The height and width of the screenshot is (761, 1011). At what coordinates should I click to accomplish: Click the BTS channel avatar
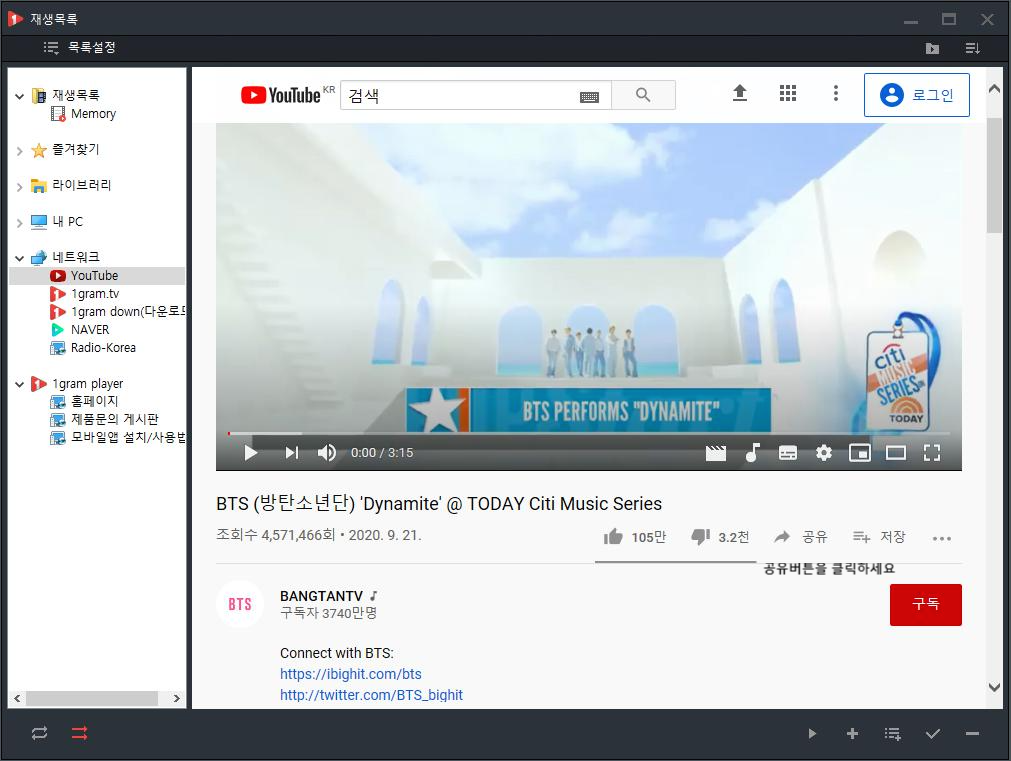(240, 604)
